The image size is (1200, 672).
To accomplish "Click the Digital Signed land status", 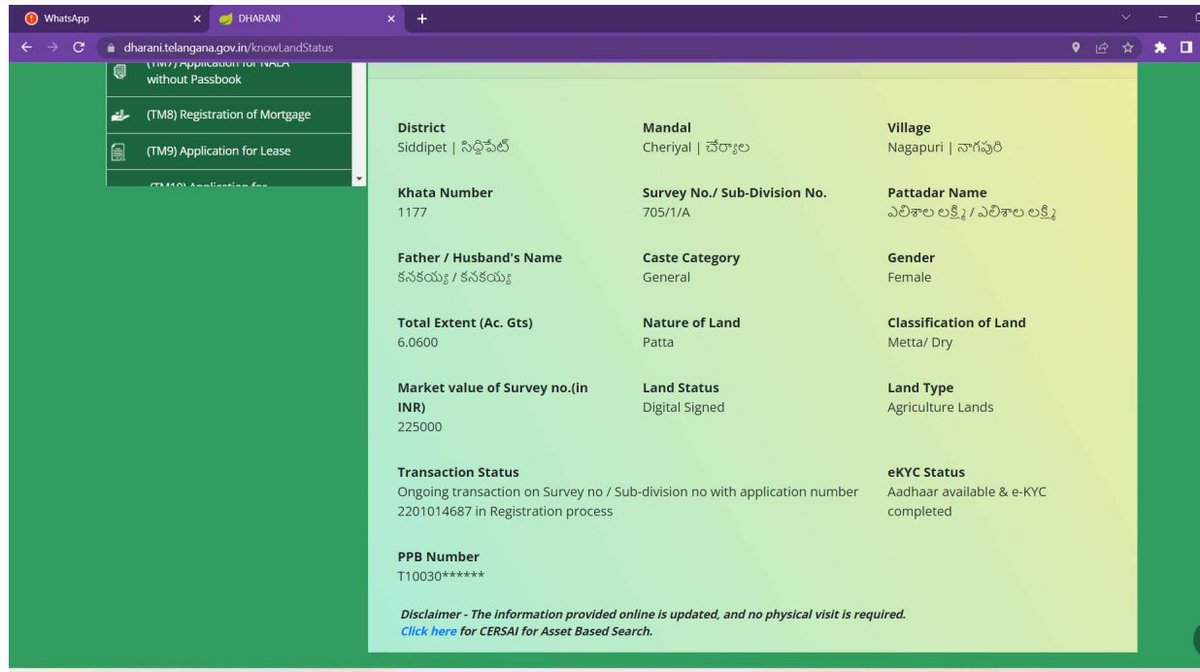I will click(x=683, y=407).
